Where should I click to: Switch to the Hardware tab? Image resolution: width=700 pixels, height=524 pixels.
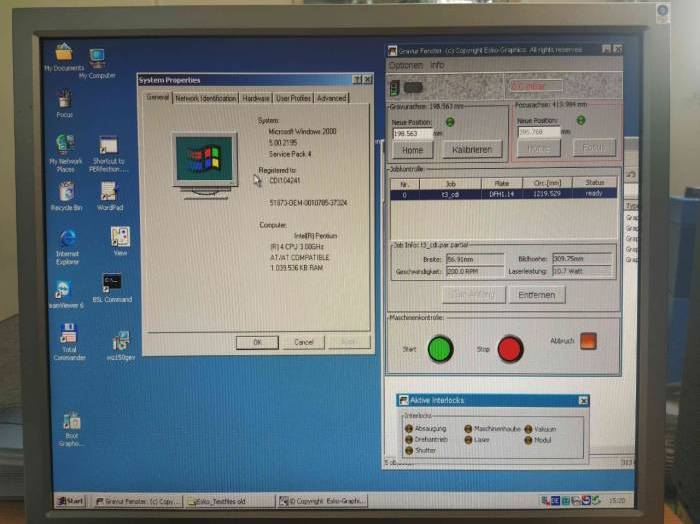256,98
